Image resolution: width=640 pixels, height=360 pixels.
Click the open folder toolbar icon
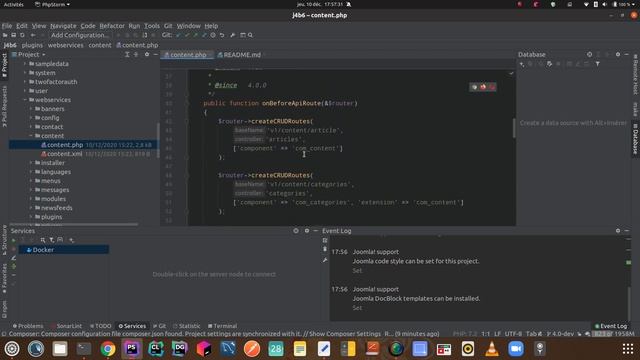pyautogui.click(x=5, y=35)
